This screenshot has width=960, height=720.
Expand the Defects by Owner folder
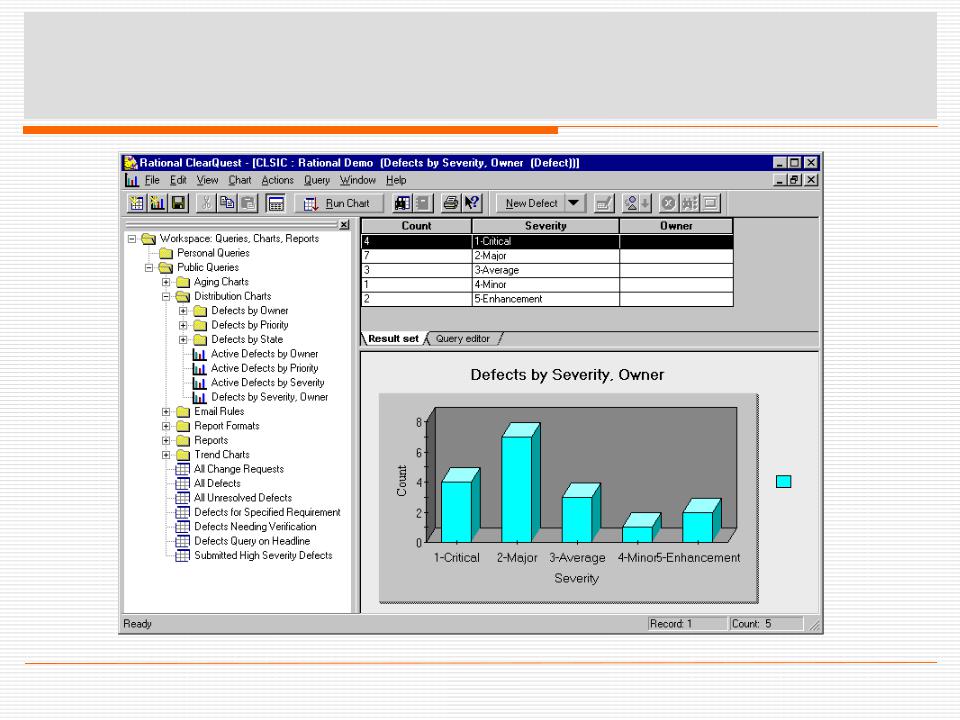183,311
